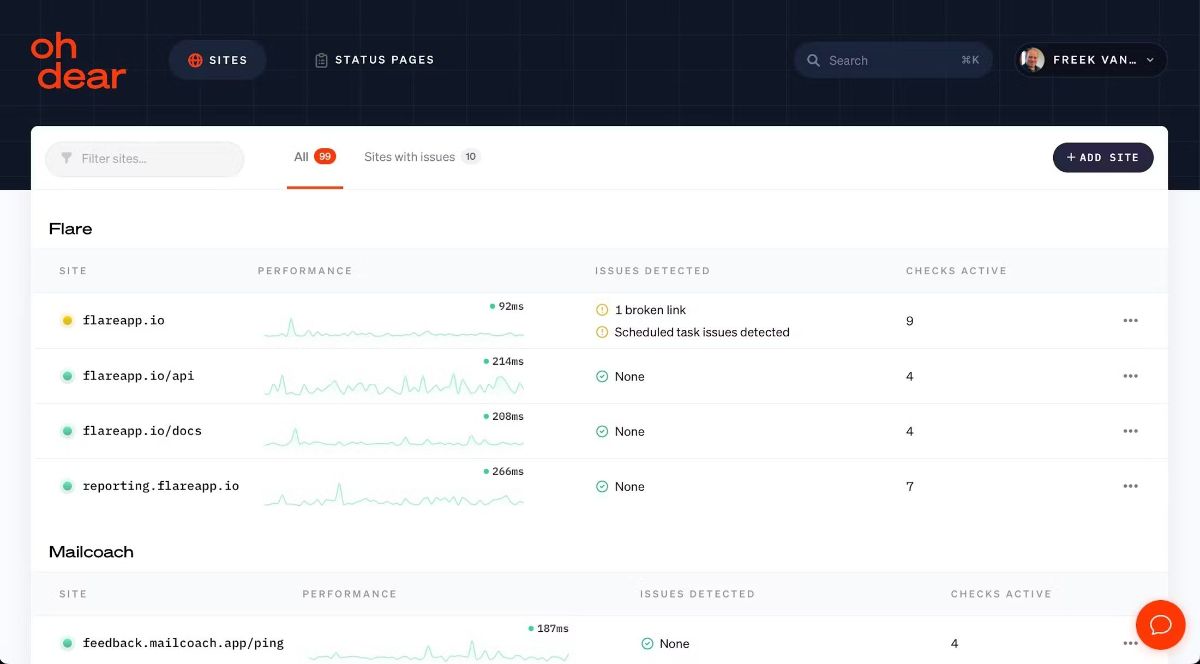Click the Add Site button
The width and height of the screenshot is (1200, 664).
[x=1102, y=157]
